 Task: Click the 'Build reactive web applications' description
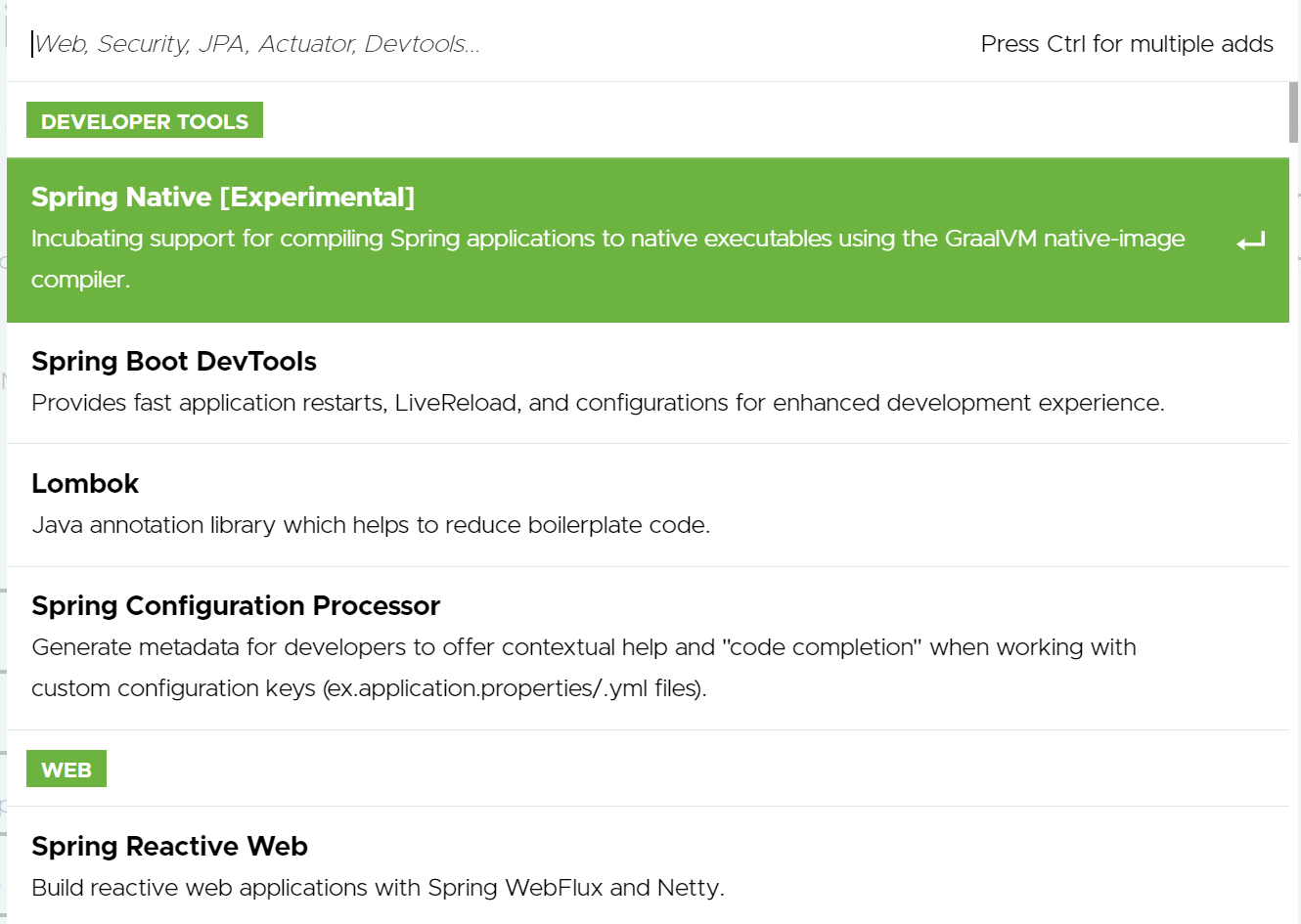(378, 888)
